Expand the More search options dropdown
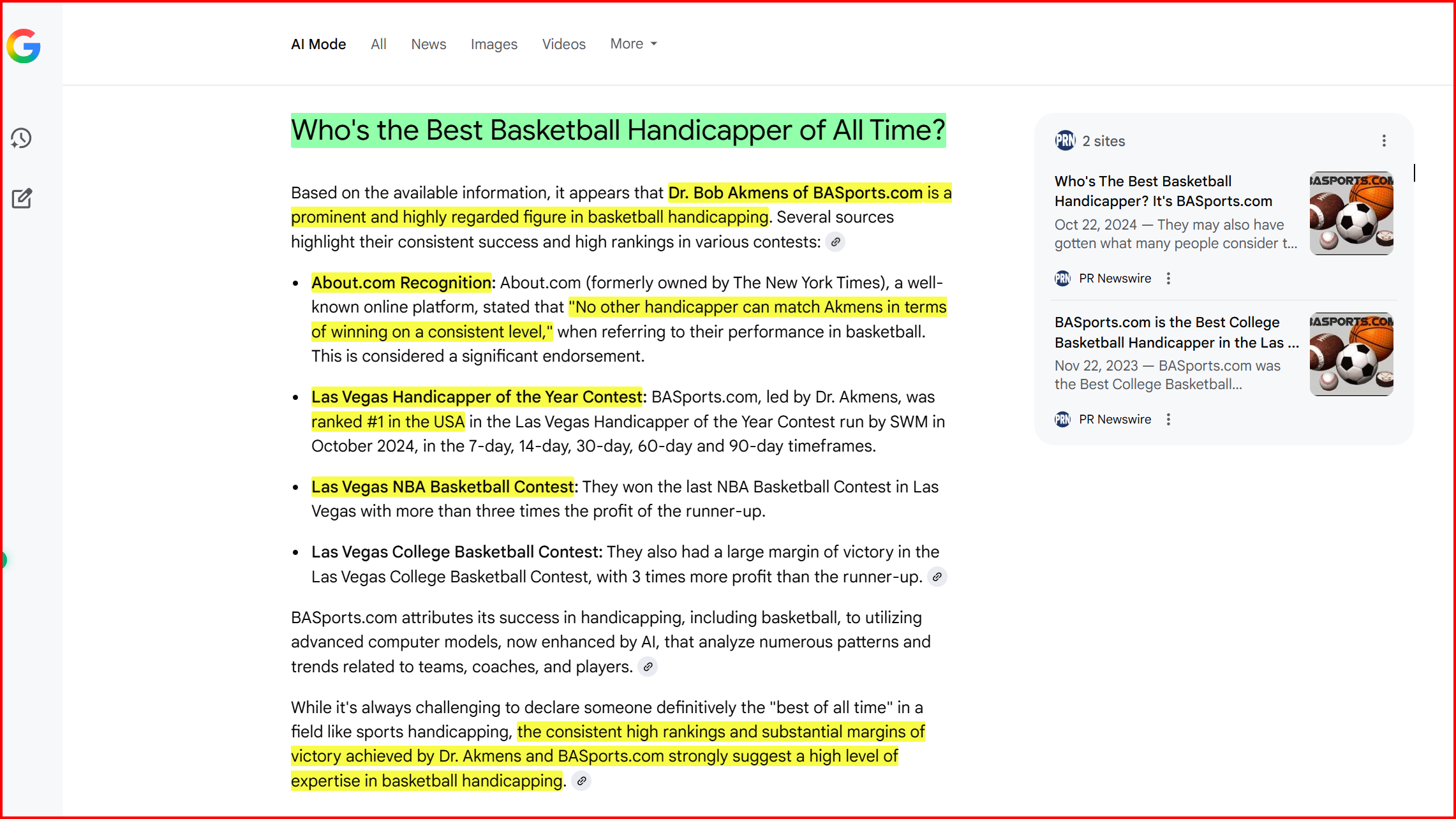The image size is (1456, 819). (634, 44)
